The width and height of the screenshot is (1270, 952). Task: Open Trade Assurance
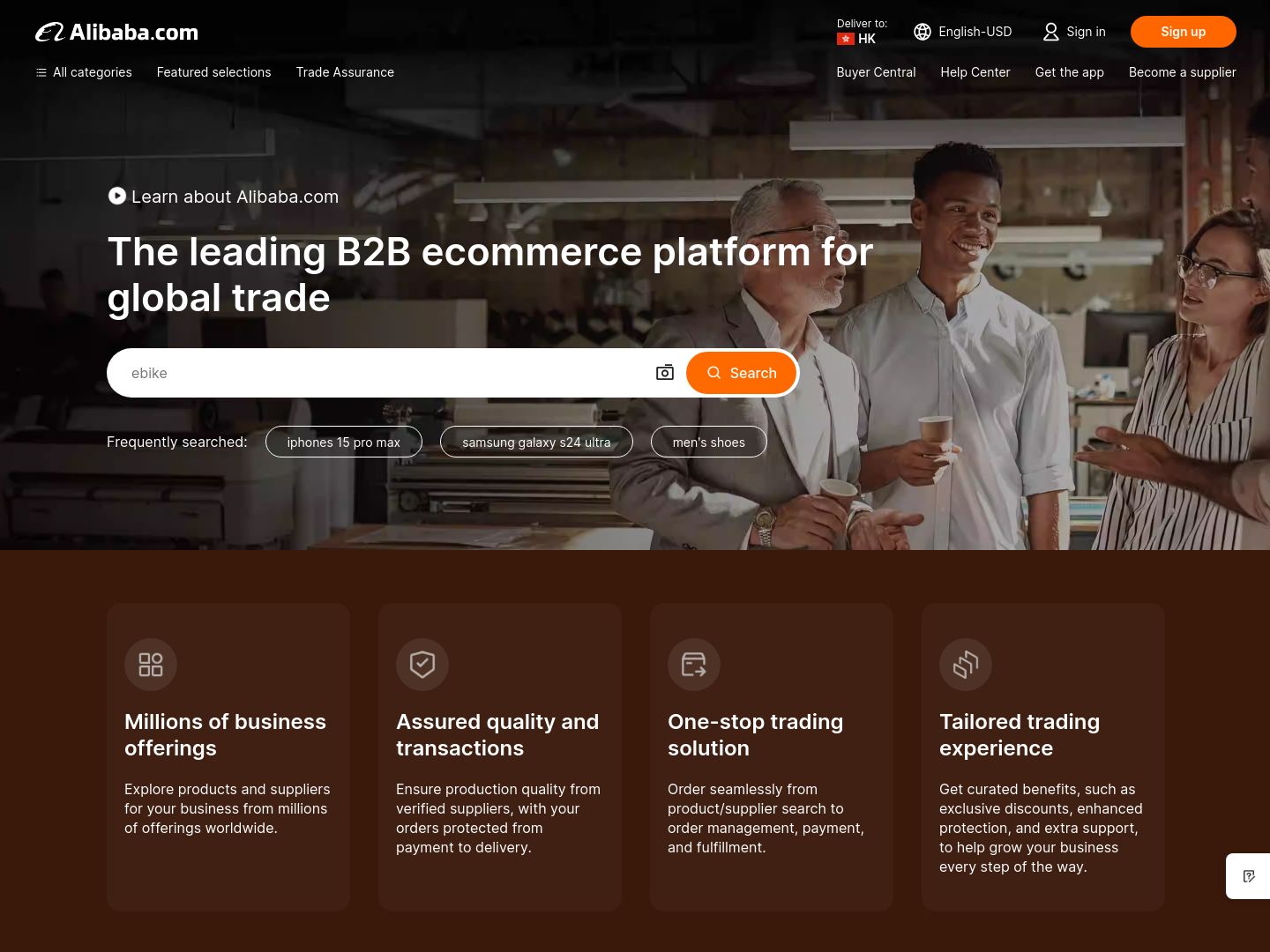click(x=345, y=72)
